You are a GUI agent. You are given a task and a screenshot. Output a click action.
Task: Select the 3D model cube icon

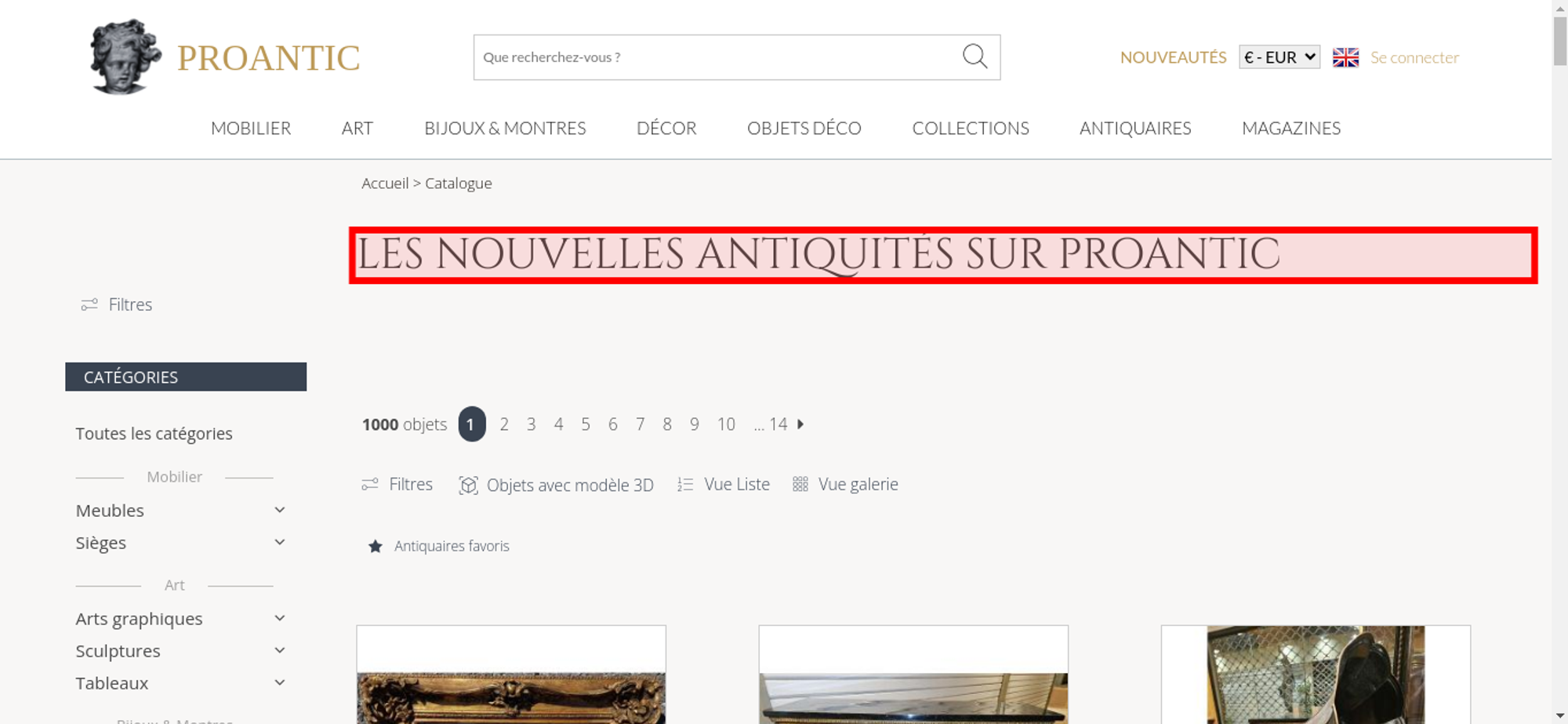pyautogui.click(x=468, y=486)
